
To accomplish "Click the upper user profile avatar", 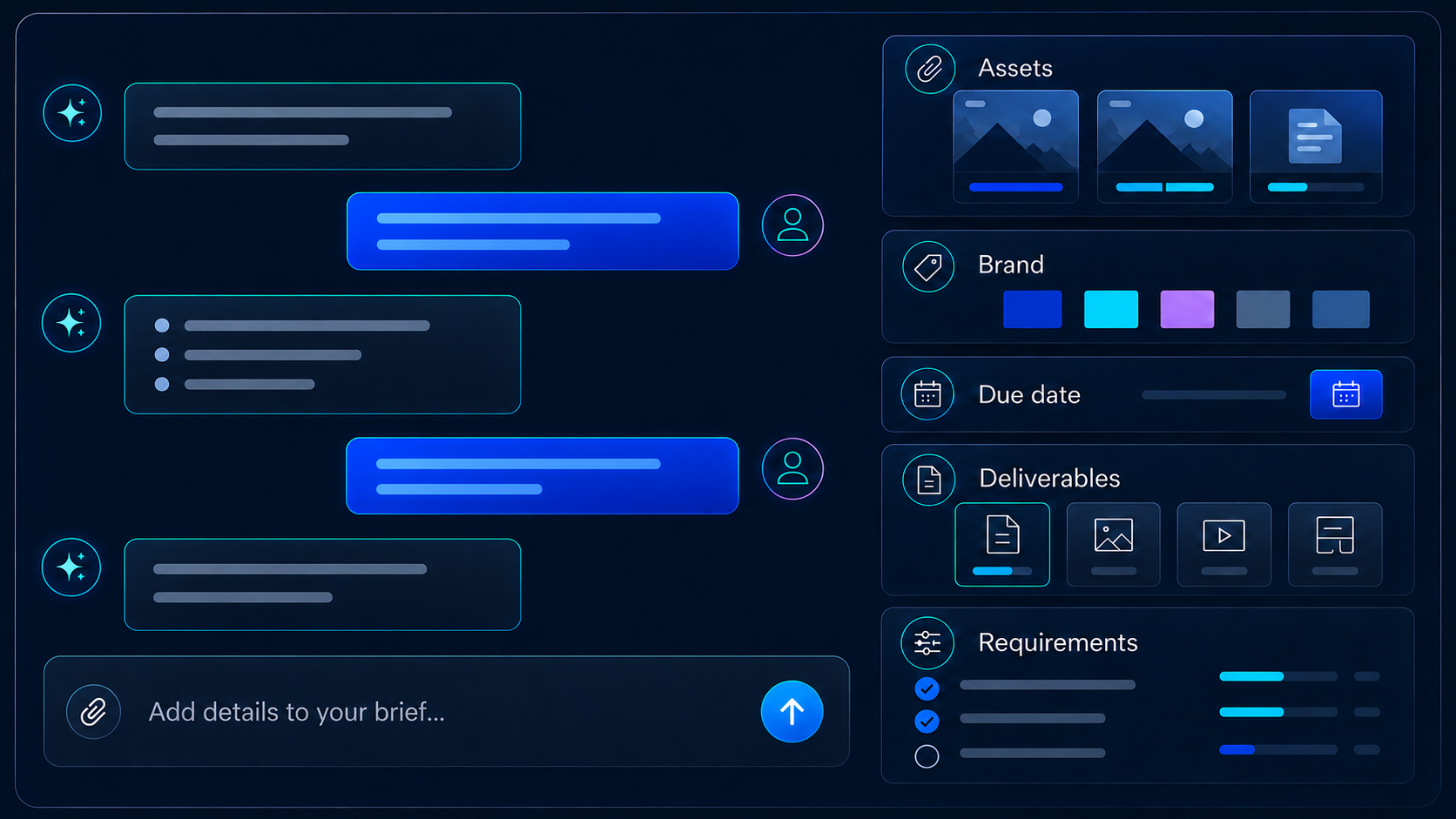I will coord(792,225).
